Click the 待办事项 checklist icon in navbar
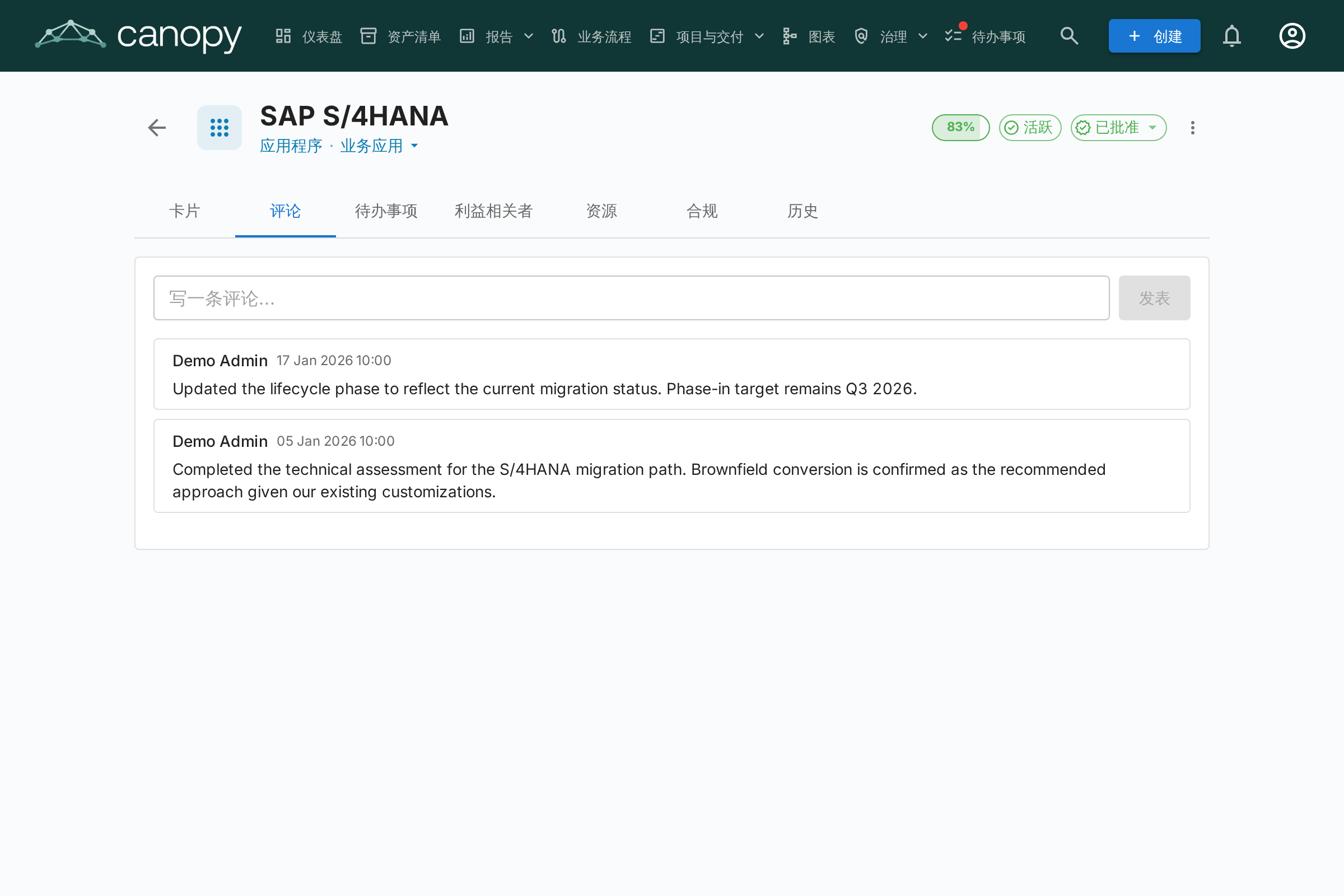This screenshot has height=896, width=1344. click(x=953, y=36)
